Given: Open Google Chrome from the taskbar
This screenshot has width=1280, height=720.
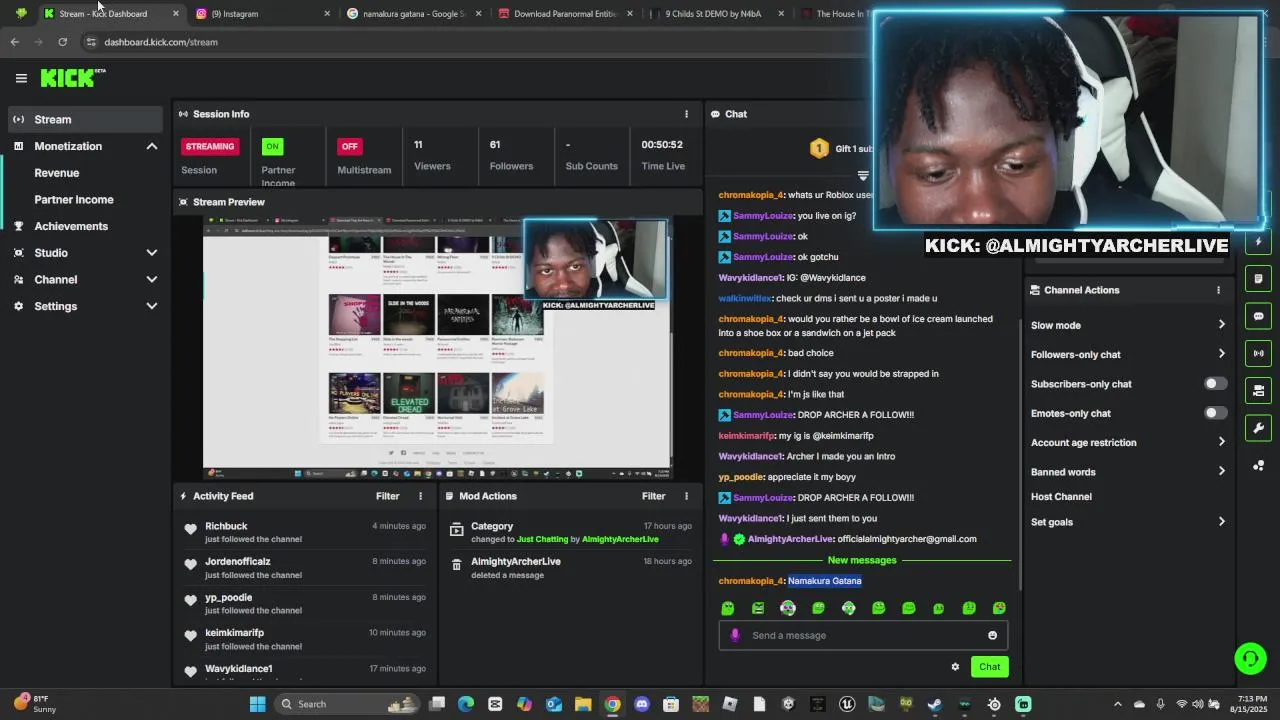Looking at the screenshot, I should coord(612,704).
